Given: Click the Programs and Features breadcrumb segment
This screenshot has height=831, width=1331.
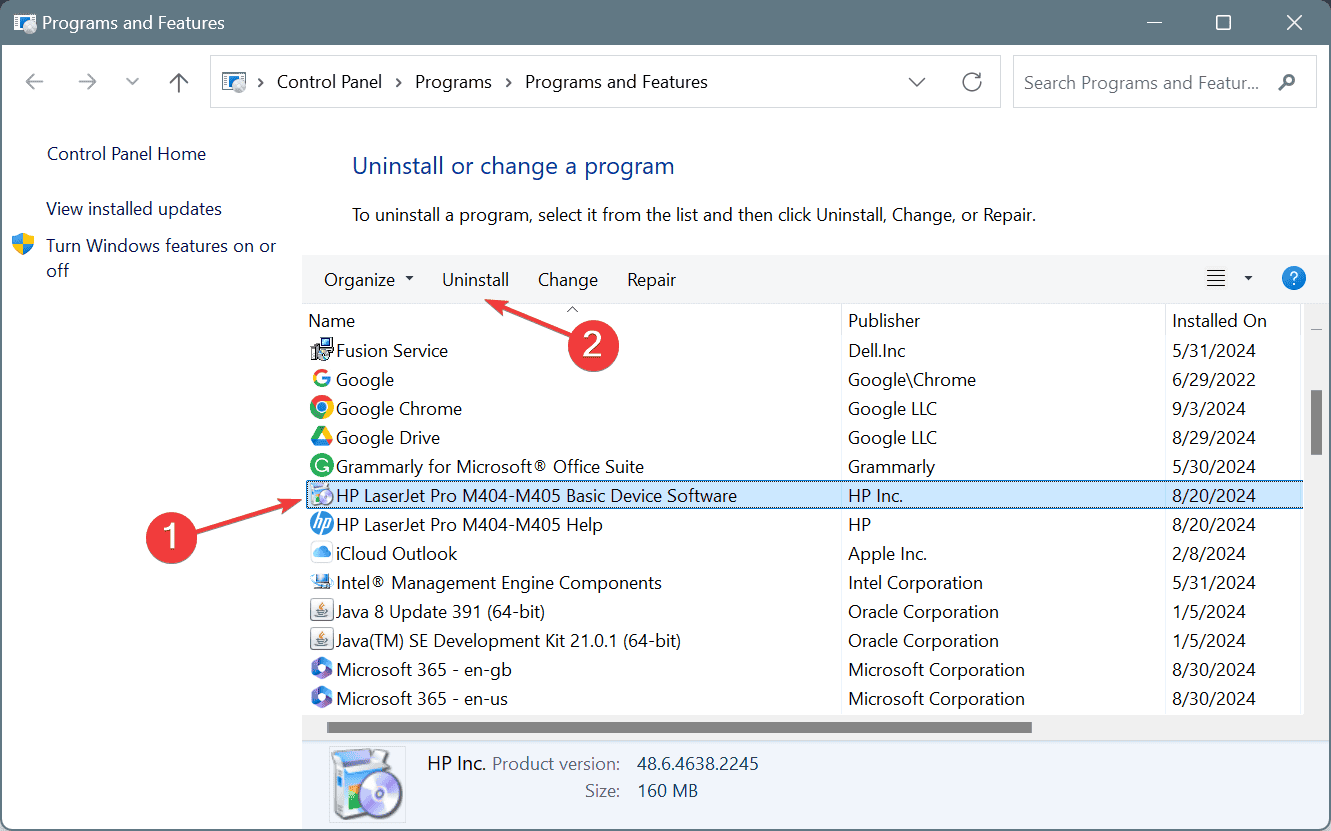Looking at the screenshot, I should coord(616,82).
